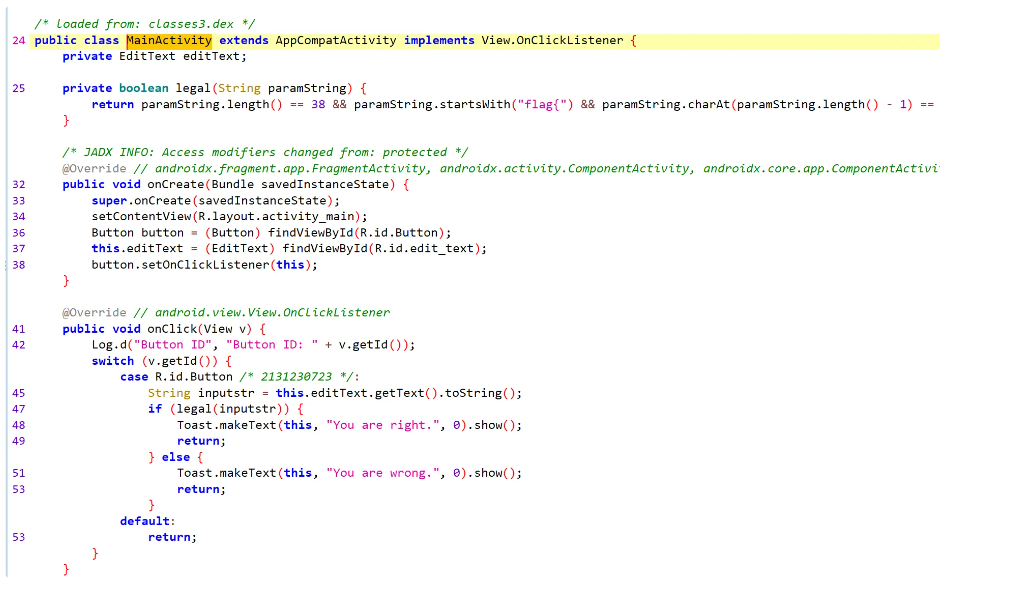This screenshot has height=593, width=1031.
Task: Click line number 37 in the gutter
Action: [18, 249]
